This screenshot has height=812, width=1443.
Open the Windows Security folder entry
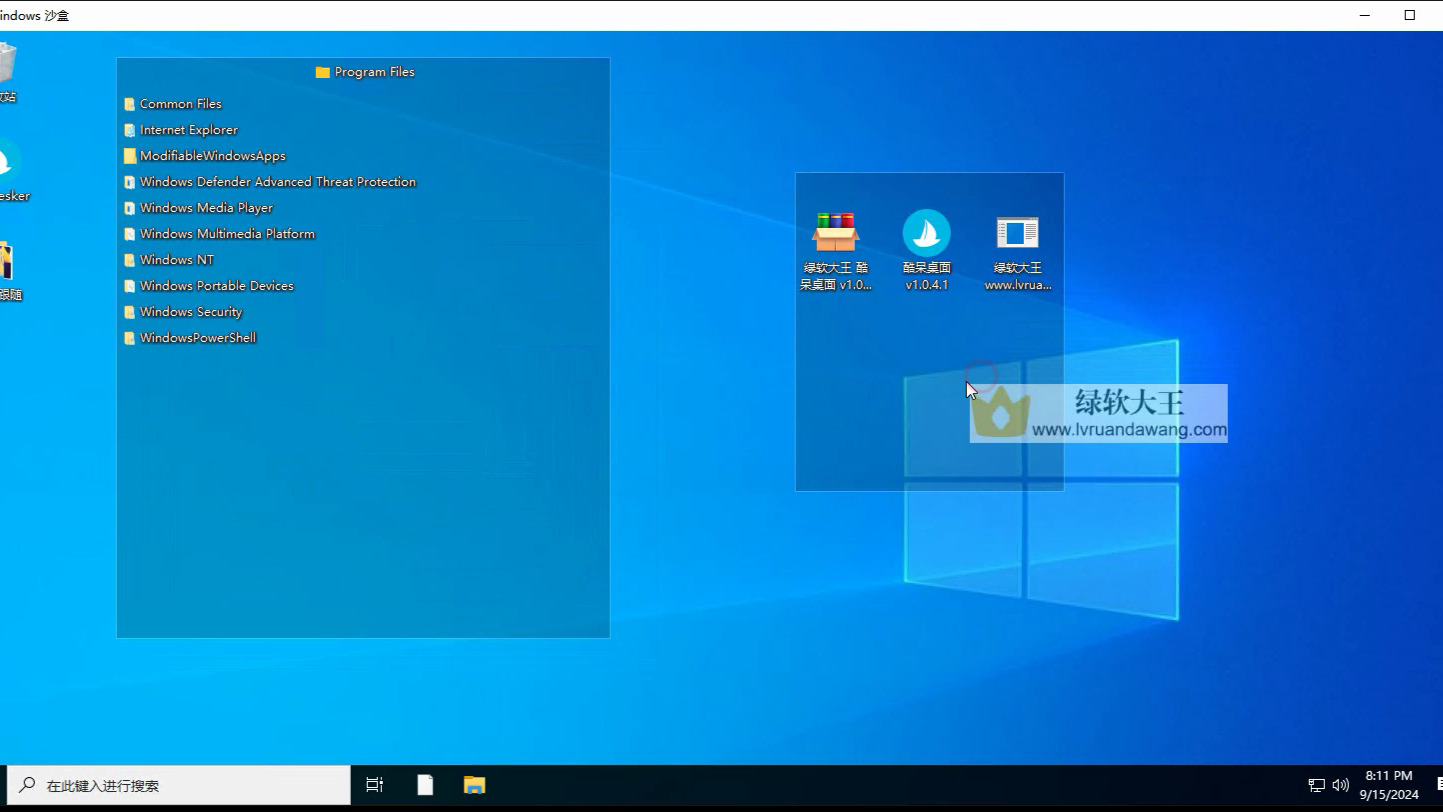[183, 312]
